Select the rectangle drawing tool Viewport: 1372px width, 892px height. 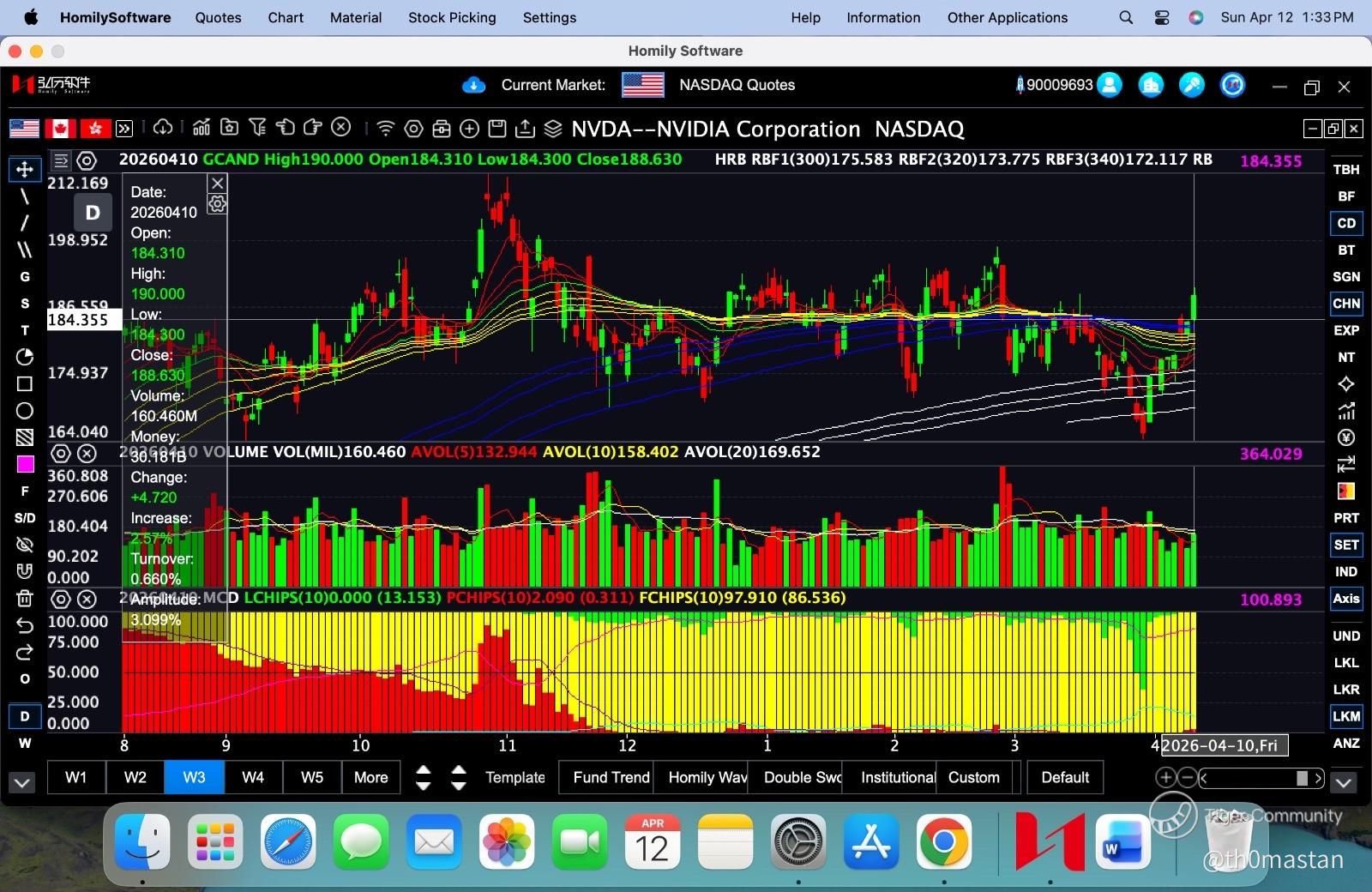point(25,383)
